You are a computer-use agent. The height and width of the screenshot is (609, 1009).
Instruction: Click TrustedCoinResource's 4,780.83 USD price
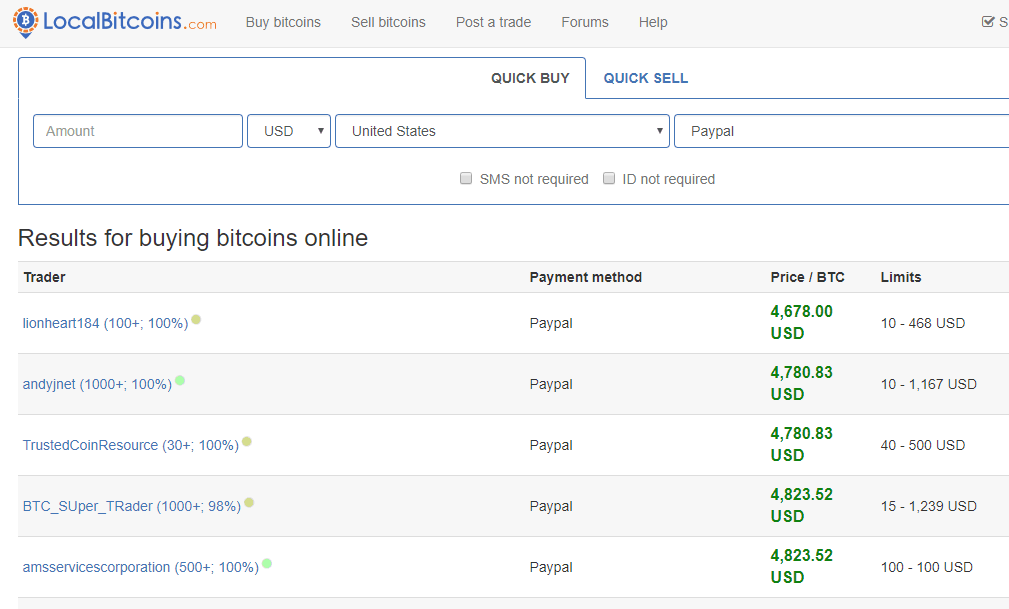click(802, 445)
